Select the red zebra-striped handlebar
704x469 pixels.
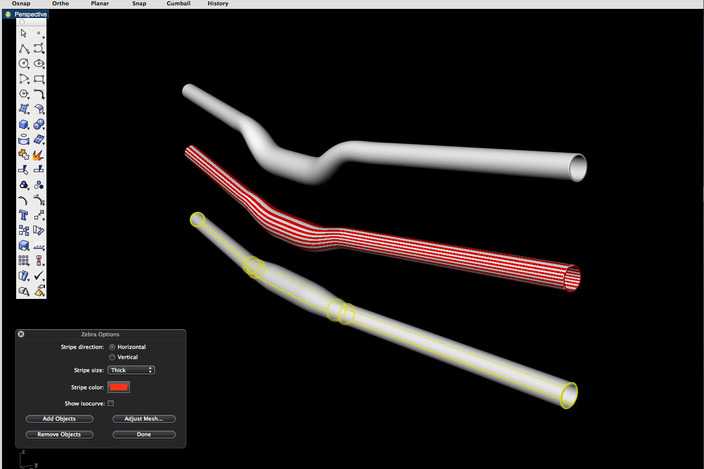coord(404,245)
